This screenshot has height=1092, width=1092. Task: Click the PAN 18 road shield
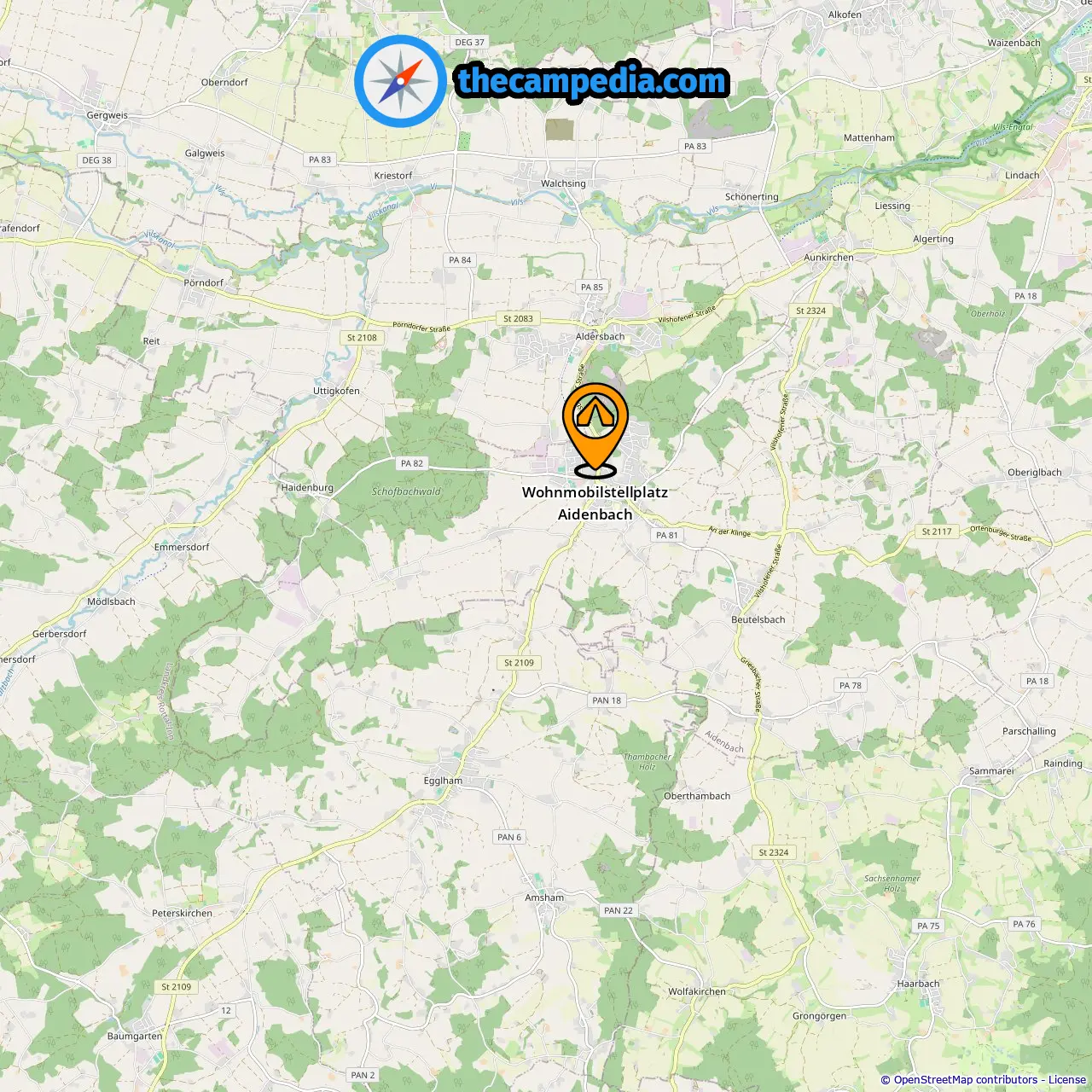607,700
